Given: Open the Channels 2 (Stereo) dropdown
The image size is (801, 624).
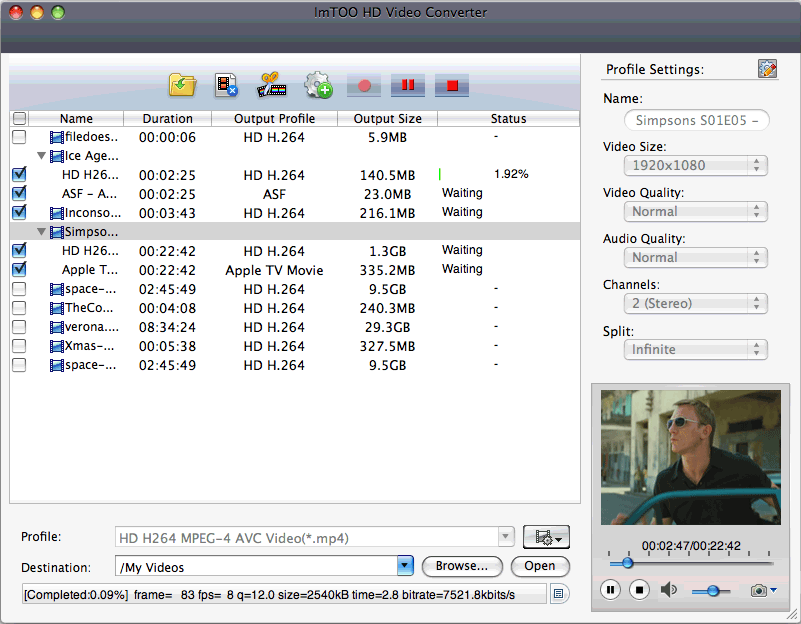Looking at the screenshot, I should tap(695, 303).
